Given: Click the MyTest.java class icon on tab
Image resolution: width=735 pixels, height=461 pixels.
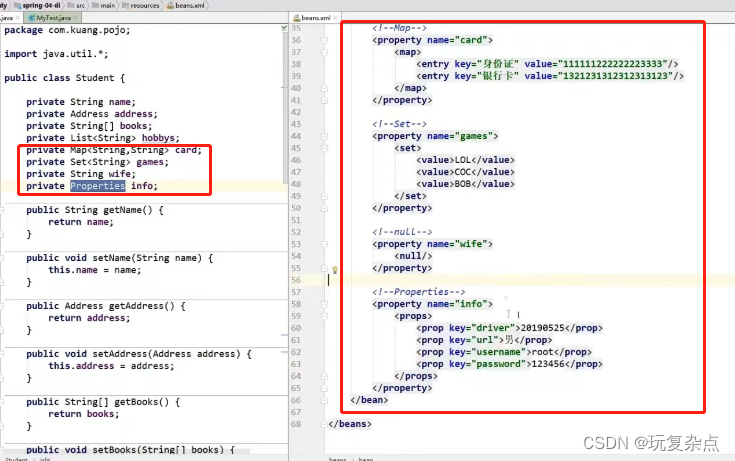Looking at the screenshot, I should [32, 18].
